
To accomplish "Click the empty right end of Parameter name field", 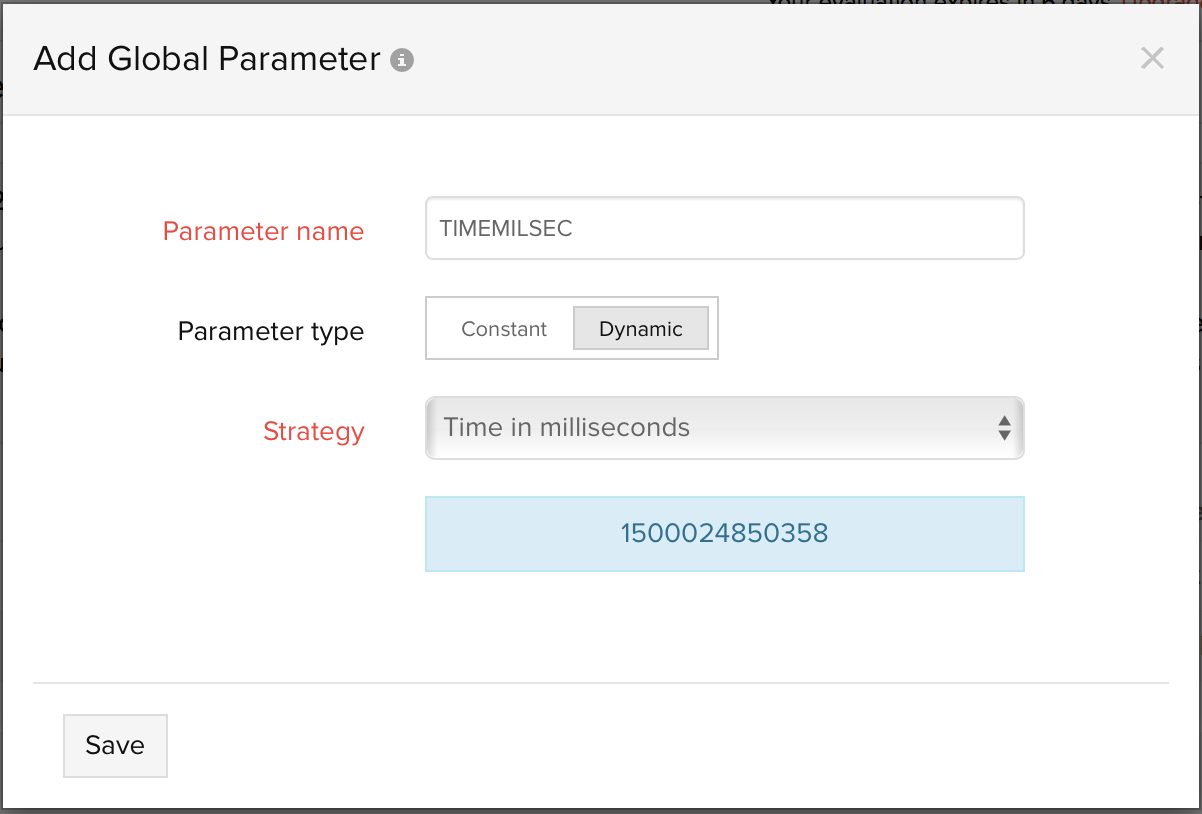I will pos(950,229).
